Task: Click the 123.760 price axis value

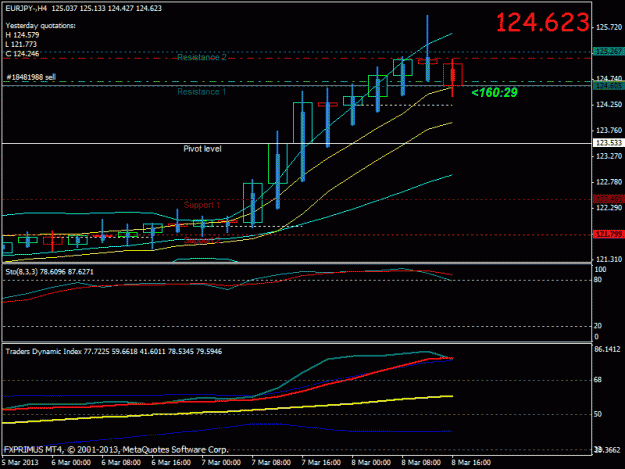Action: point(609,130)
